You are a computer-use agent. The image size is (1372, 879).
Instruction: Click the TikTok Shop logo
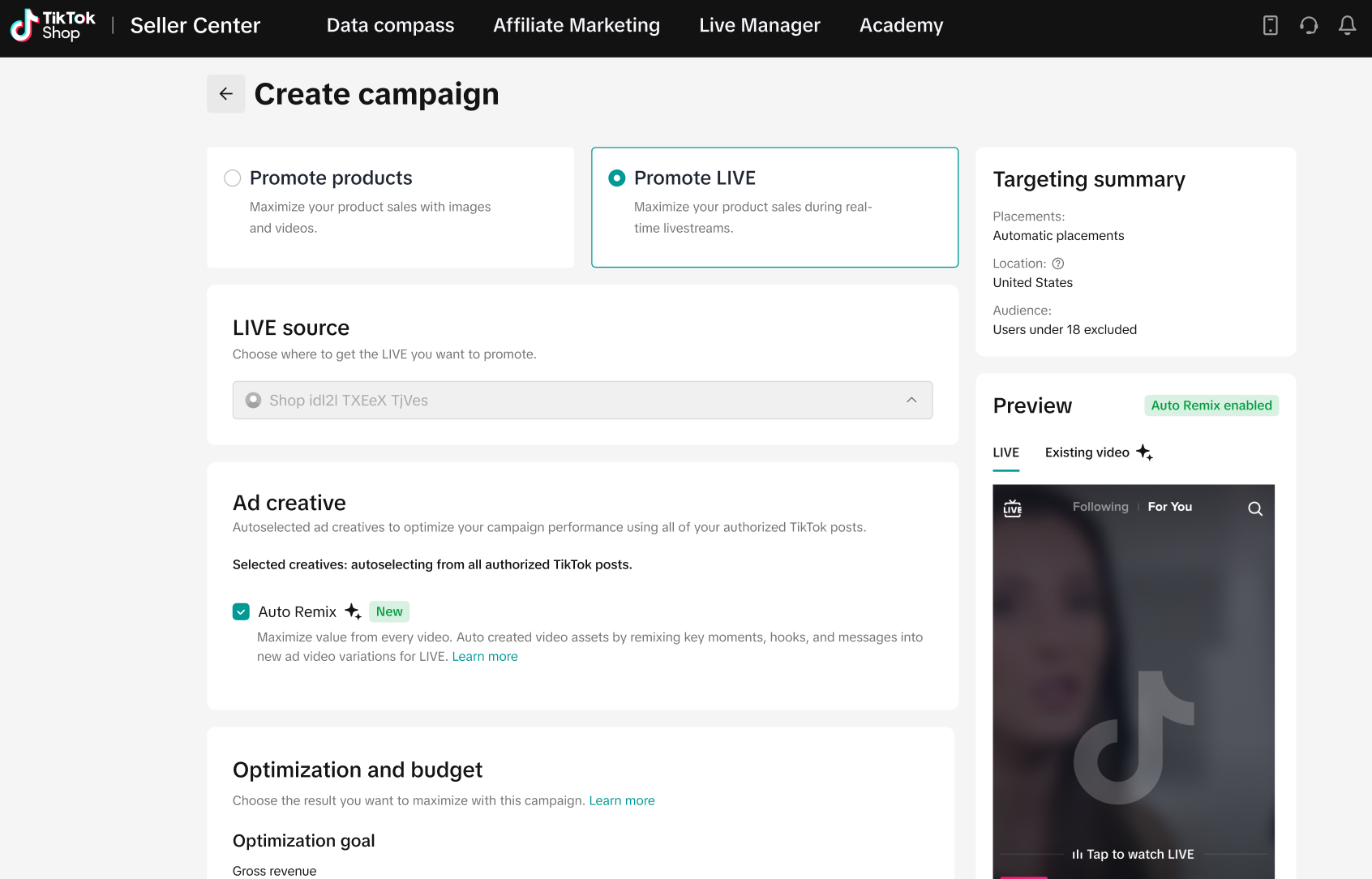click(x=53, y=25)
